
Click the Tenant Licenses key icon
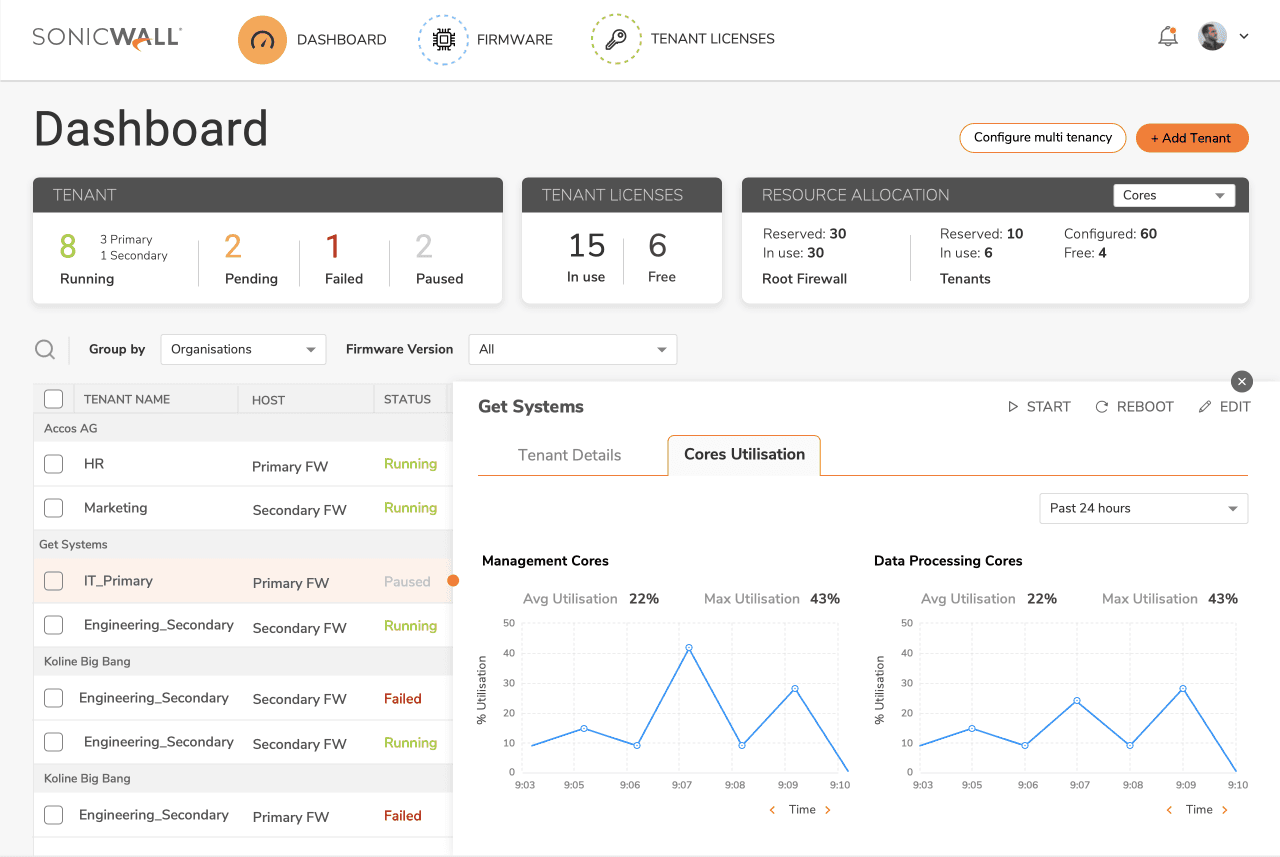(x=616, y=40)
